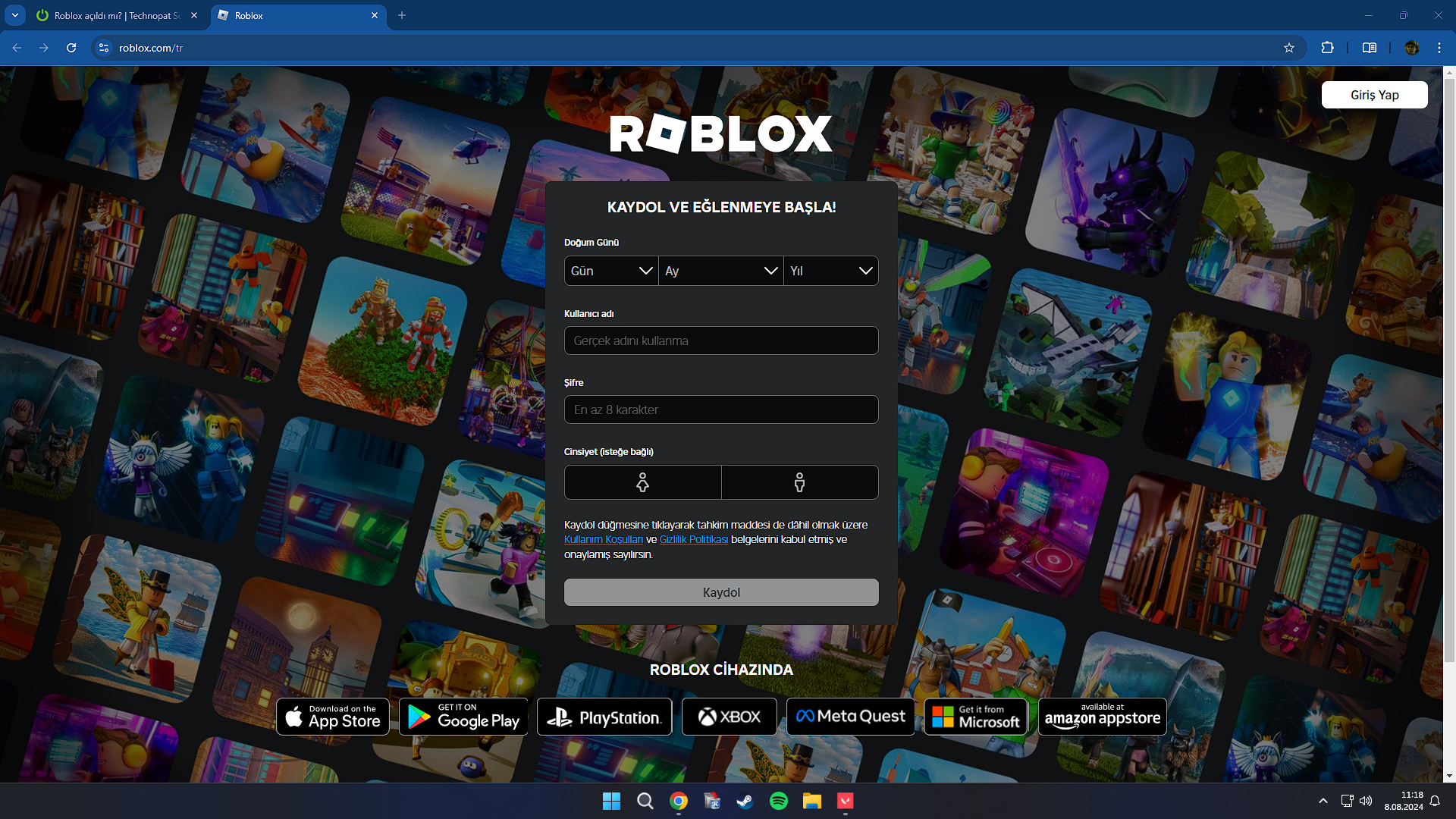The image size is (1456, 819).
Task: Expand the Yıl year dropdown
Action: tap(830, 271)
